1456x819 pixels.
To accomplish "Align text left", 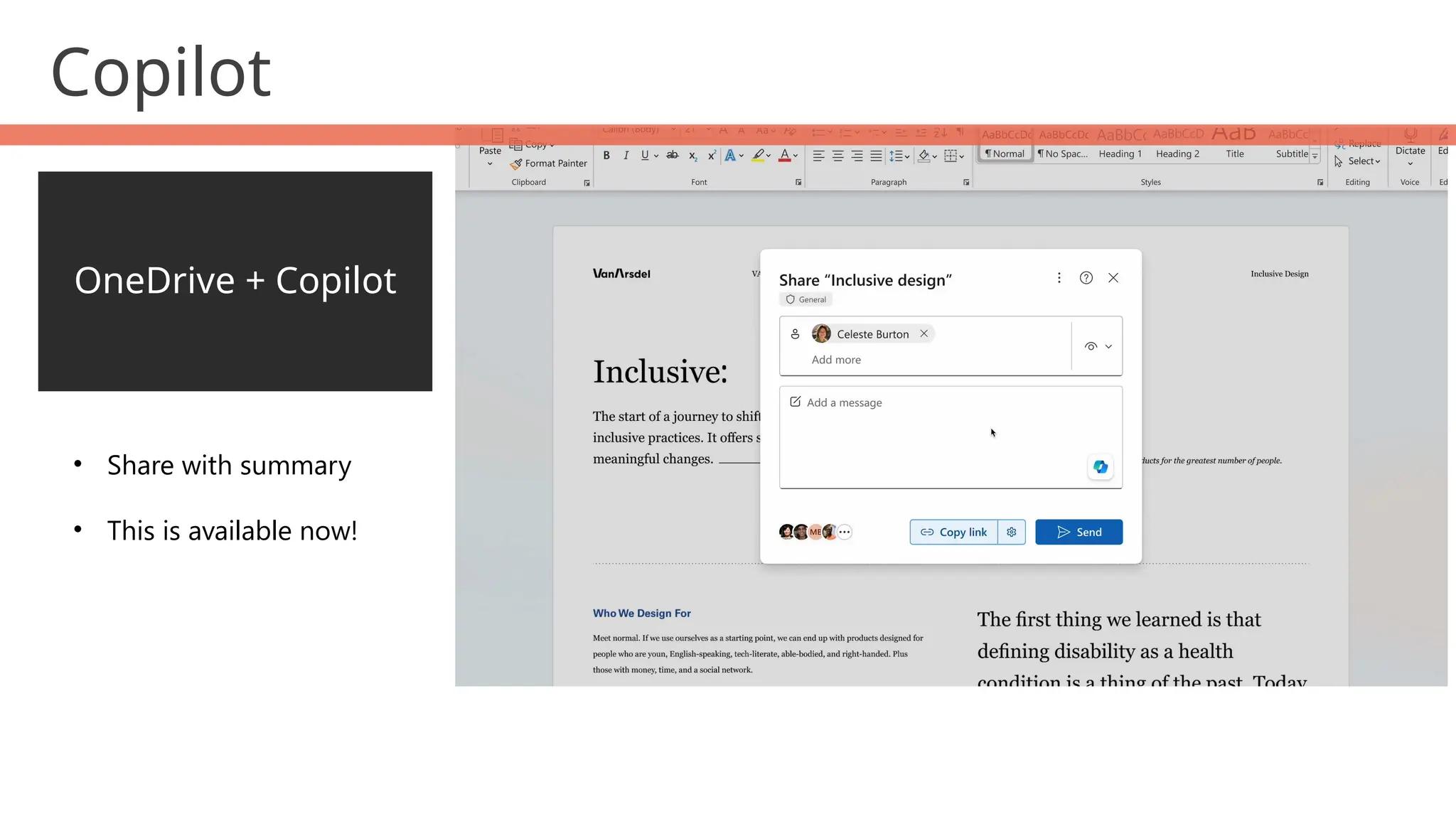I will (818, 156).
